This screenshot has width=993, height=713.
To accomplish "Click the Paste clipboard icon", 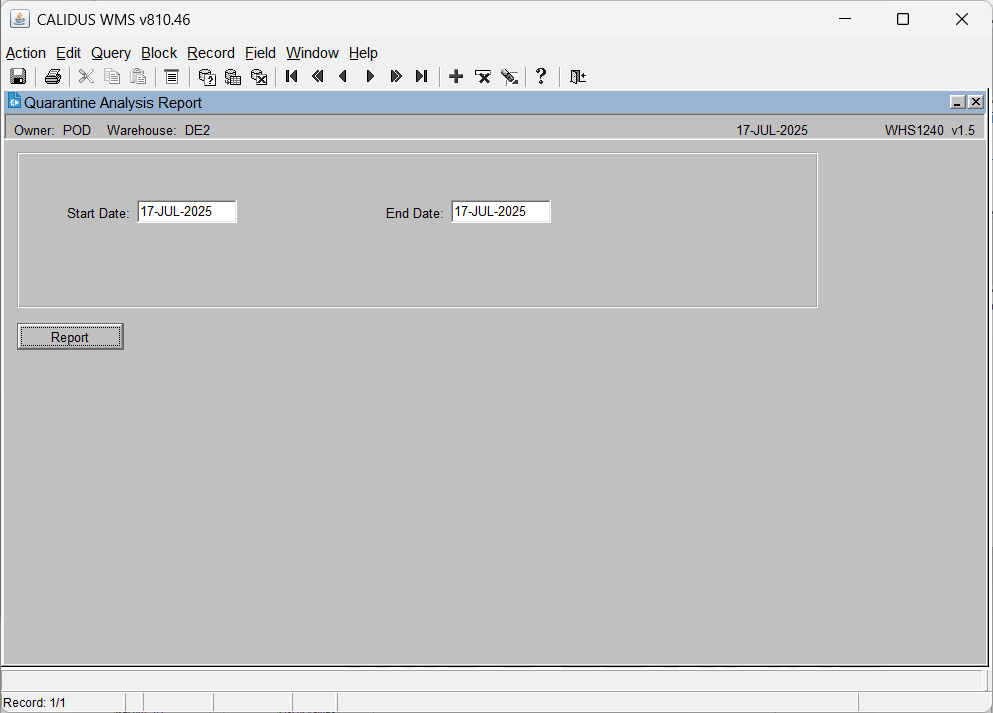I will click(x=138, y=77).
